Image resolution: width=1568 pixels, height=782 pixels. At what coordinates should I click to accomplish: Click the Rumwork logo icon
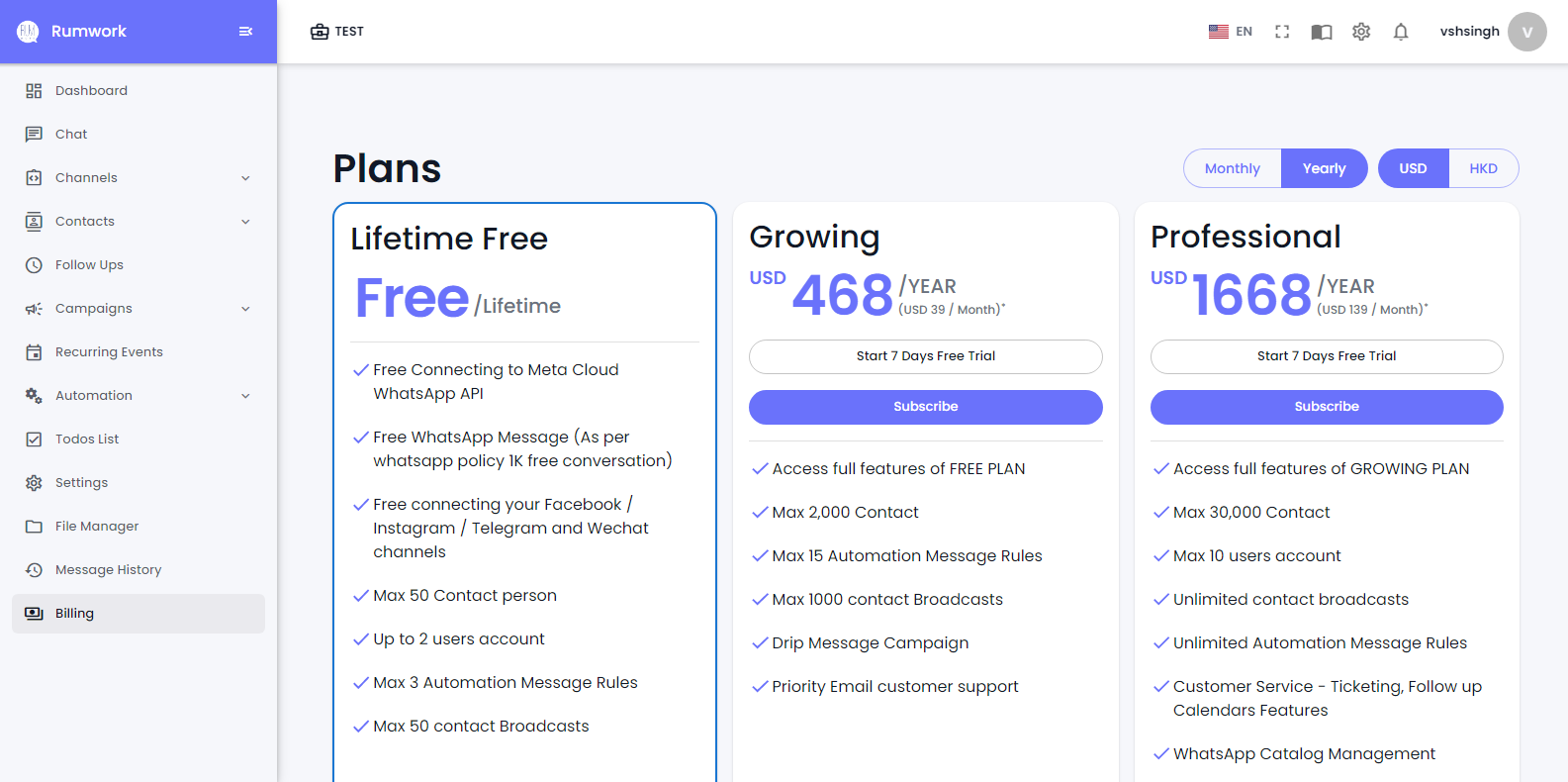tap(28, 32)
